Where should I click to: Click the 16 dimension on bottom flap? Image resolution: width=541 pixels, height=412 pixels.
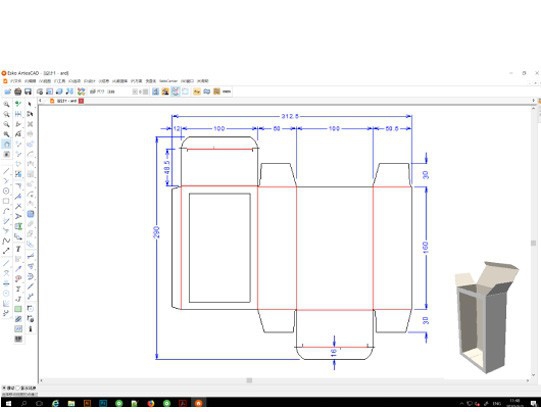click(x=334, y=352)
